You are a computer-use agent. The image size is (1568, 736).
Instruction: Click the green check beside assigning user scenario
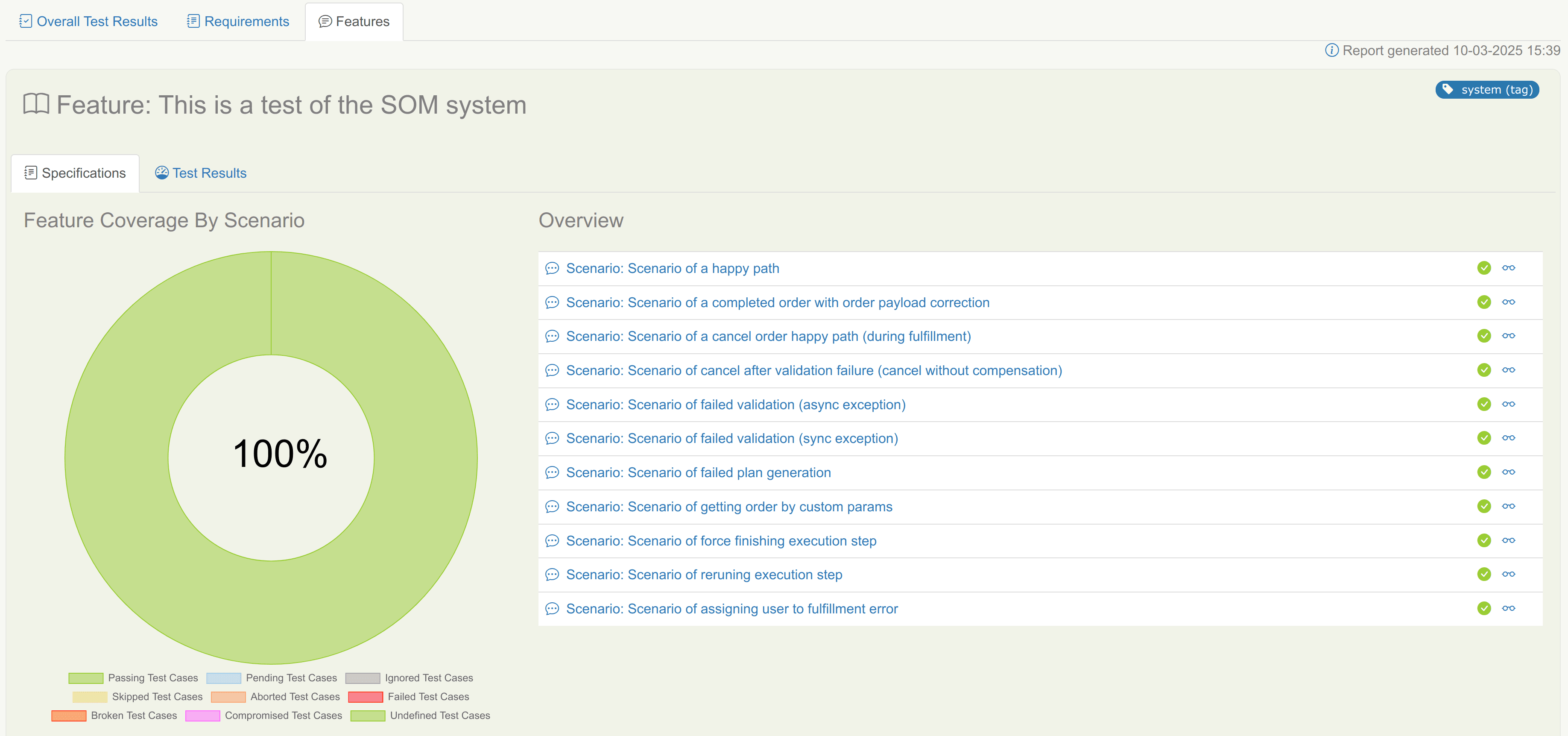(1484, 608)
